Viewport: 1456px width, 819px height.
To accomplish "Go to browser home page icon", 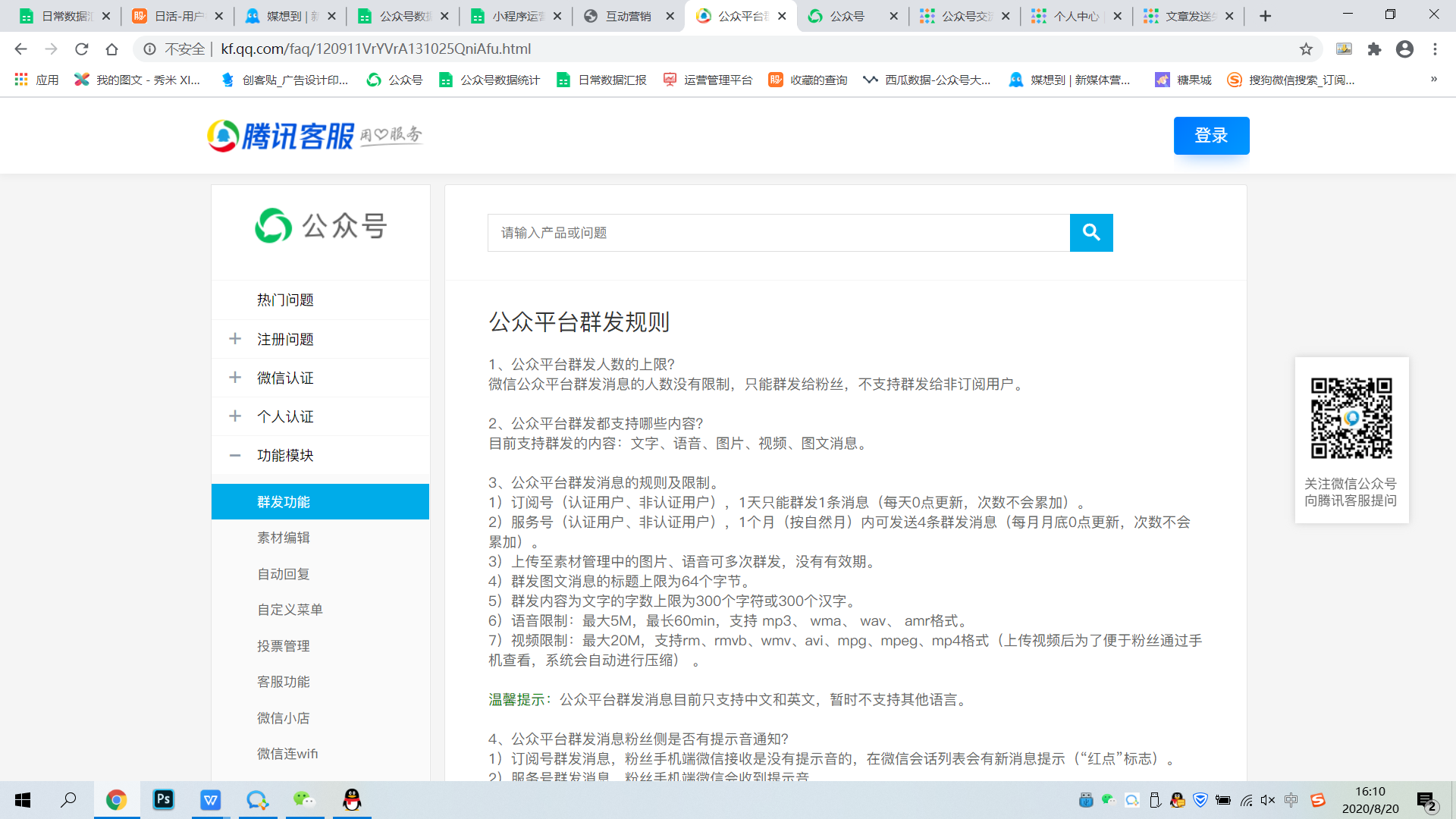I will pyautogui.click(x=111, y=49).
